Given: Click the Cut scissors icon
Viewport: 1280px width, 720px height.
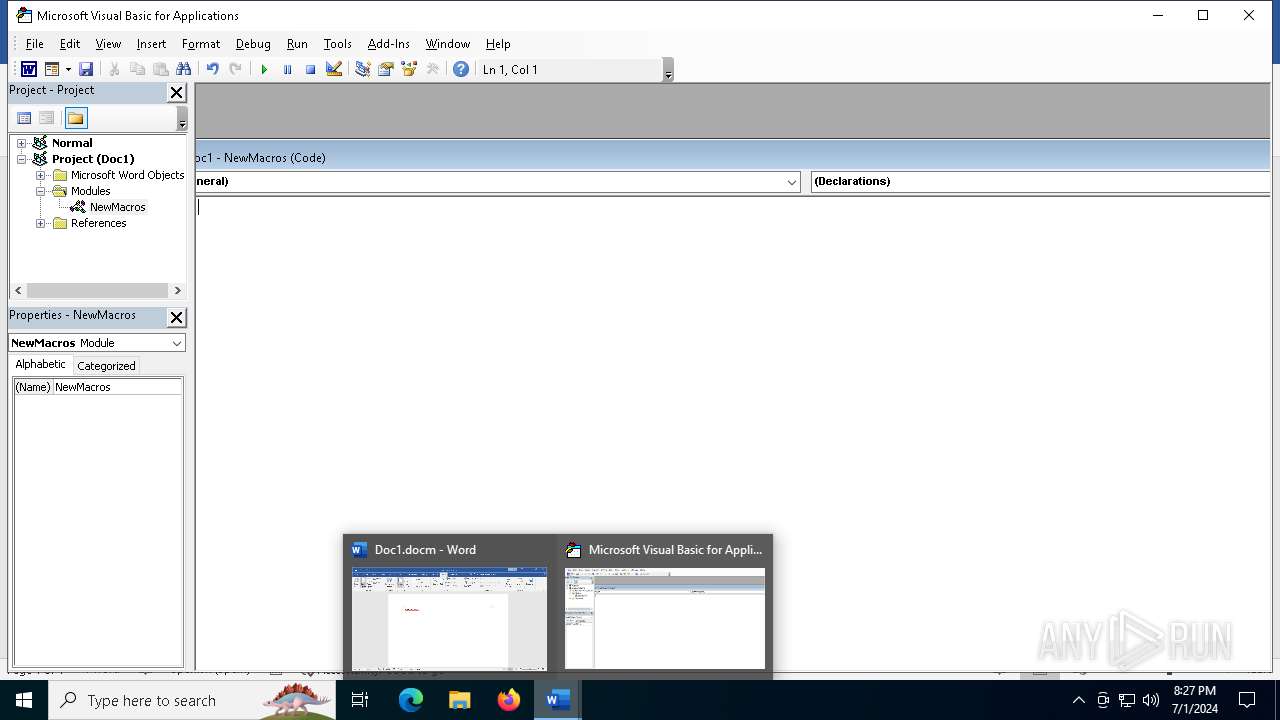Looking at the screenshot, I should (114, 69).
